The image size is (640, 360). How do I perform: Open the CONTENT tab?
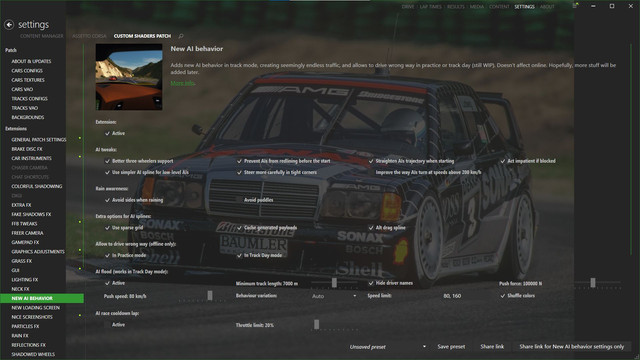(x=499, y=7)
